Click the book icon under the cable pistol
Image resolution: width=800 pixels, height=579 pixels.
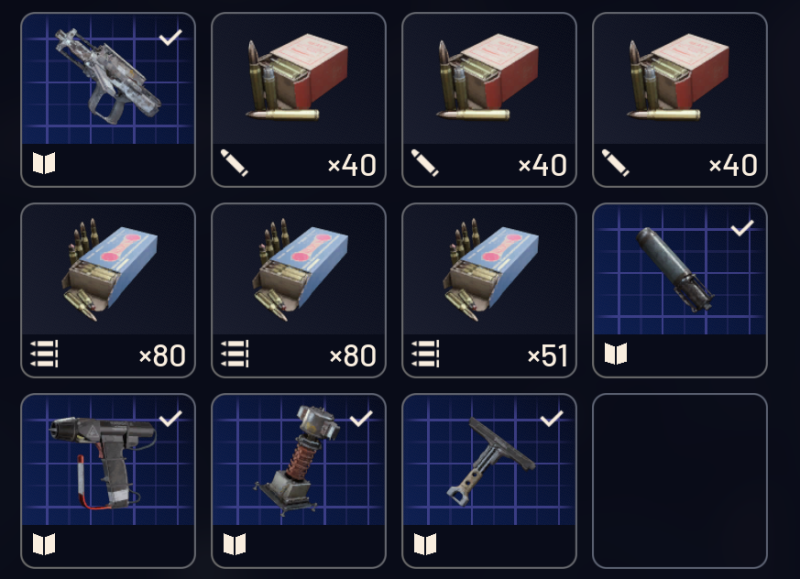point(44,544)
